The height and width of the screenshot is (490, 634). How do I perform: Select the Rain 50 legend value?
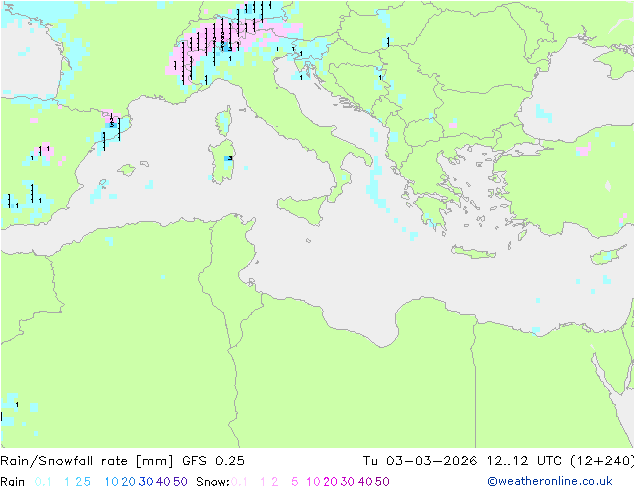(x=180, y=482)
